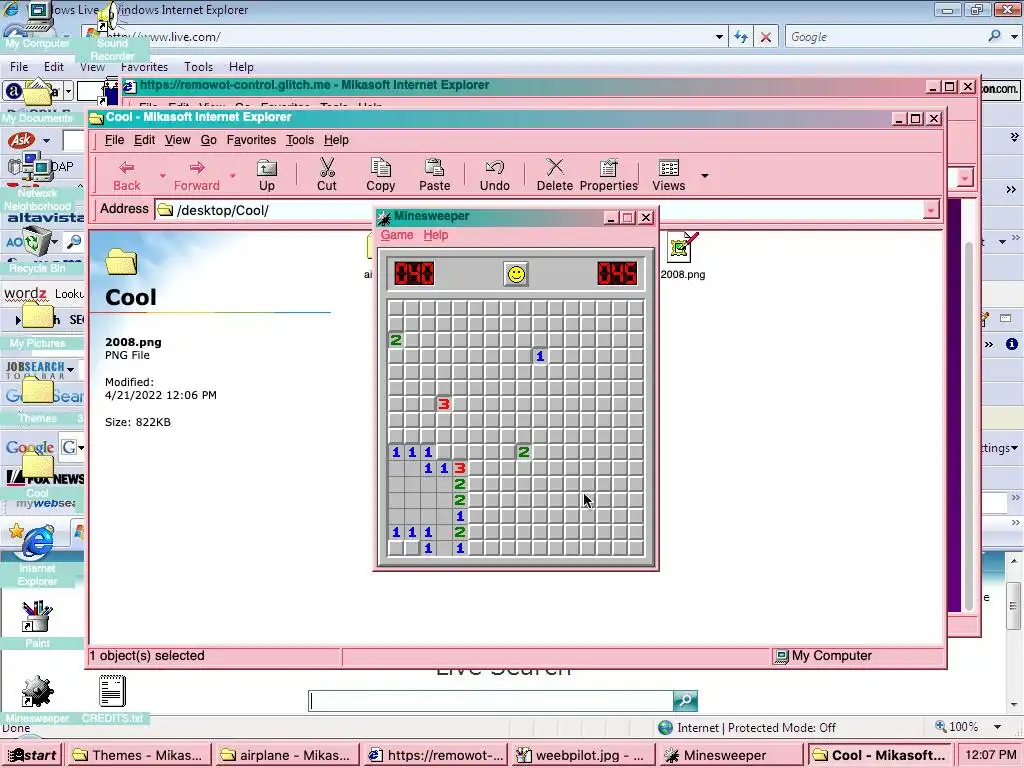Viewport: 1024px width, 768px height.
Task: Click the outer browser vertical scrollbar down arrow
Action: 1014,705
